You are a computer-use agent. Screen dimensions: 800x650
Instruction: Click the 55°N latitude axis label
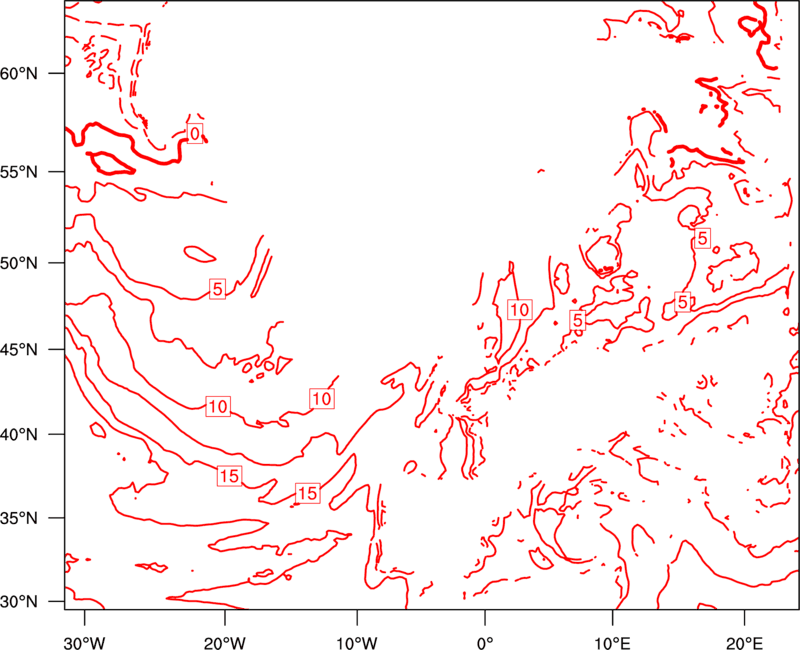tap(19, 172)
